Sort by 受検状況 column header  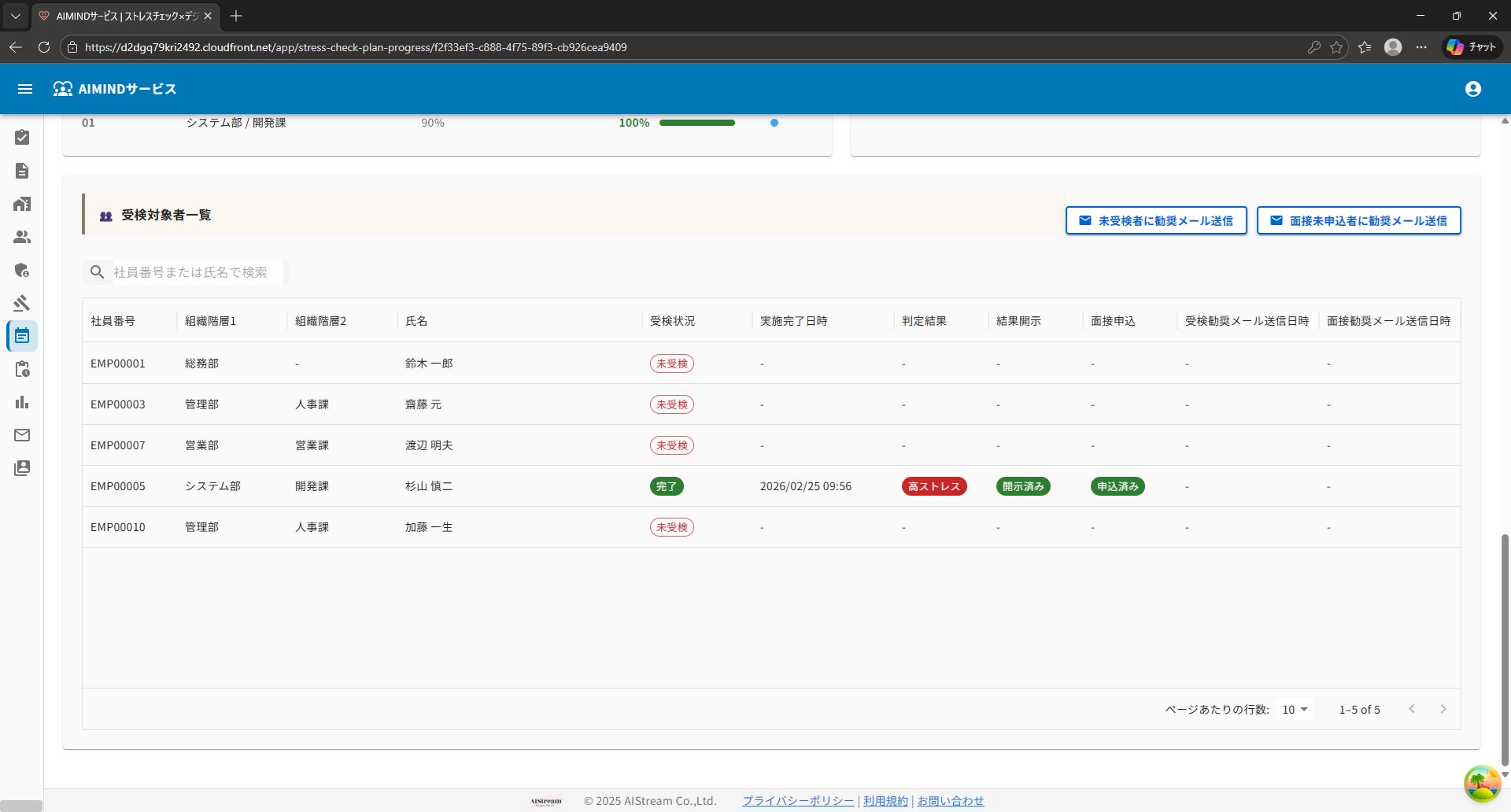[x=673, y=321]
